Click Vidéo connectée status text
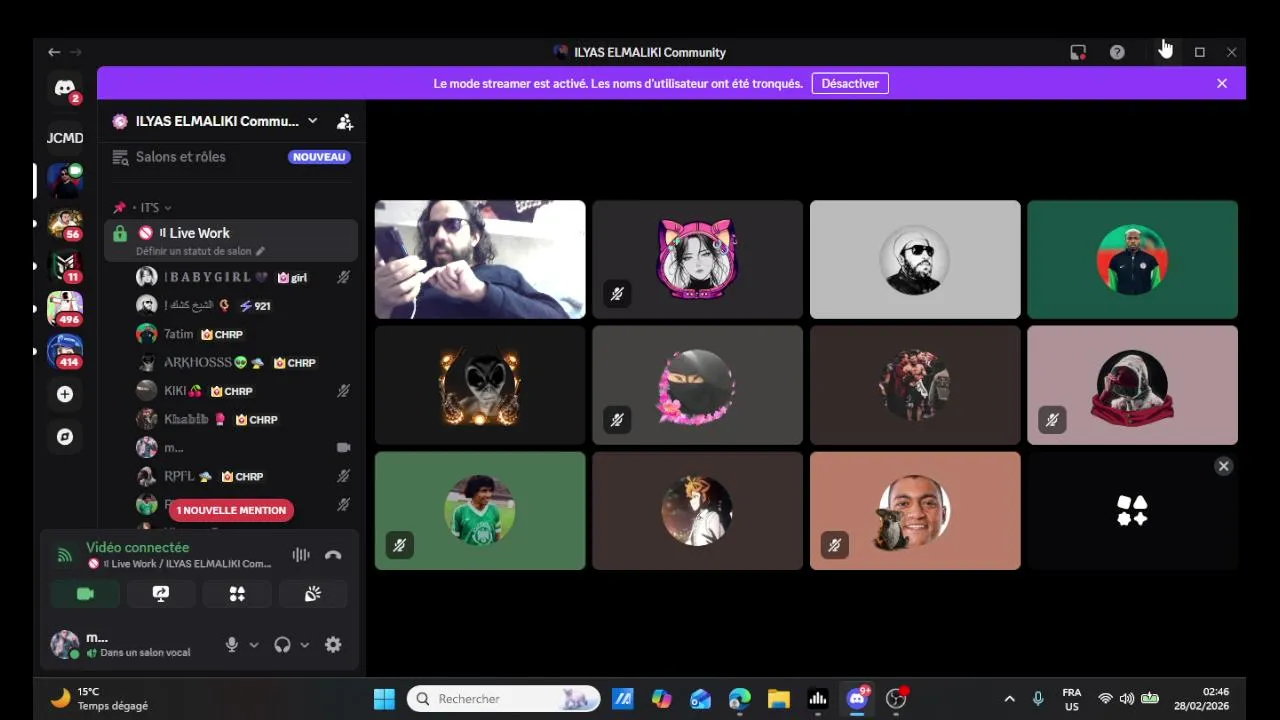 click(137, 547)
